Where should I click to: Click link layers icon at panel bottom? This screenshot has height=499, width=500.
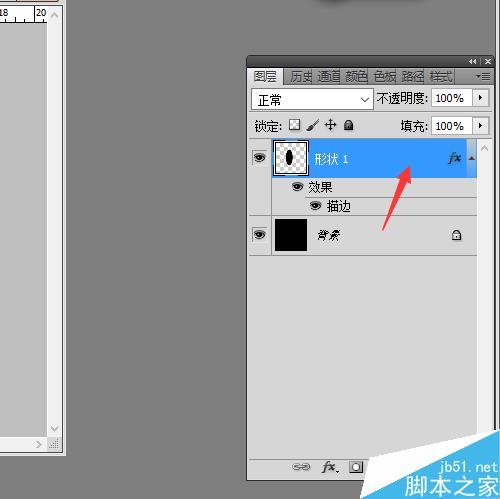pyautogui.click(x=301, y=467)
